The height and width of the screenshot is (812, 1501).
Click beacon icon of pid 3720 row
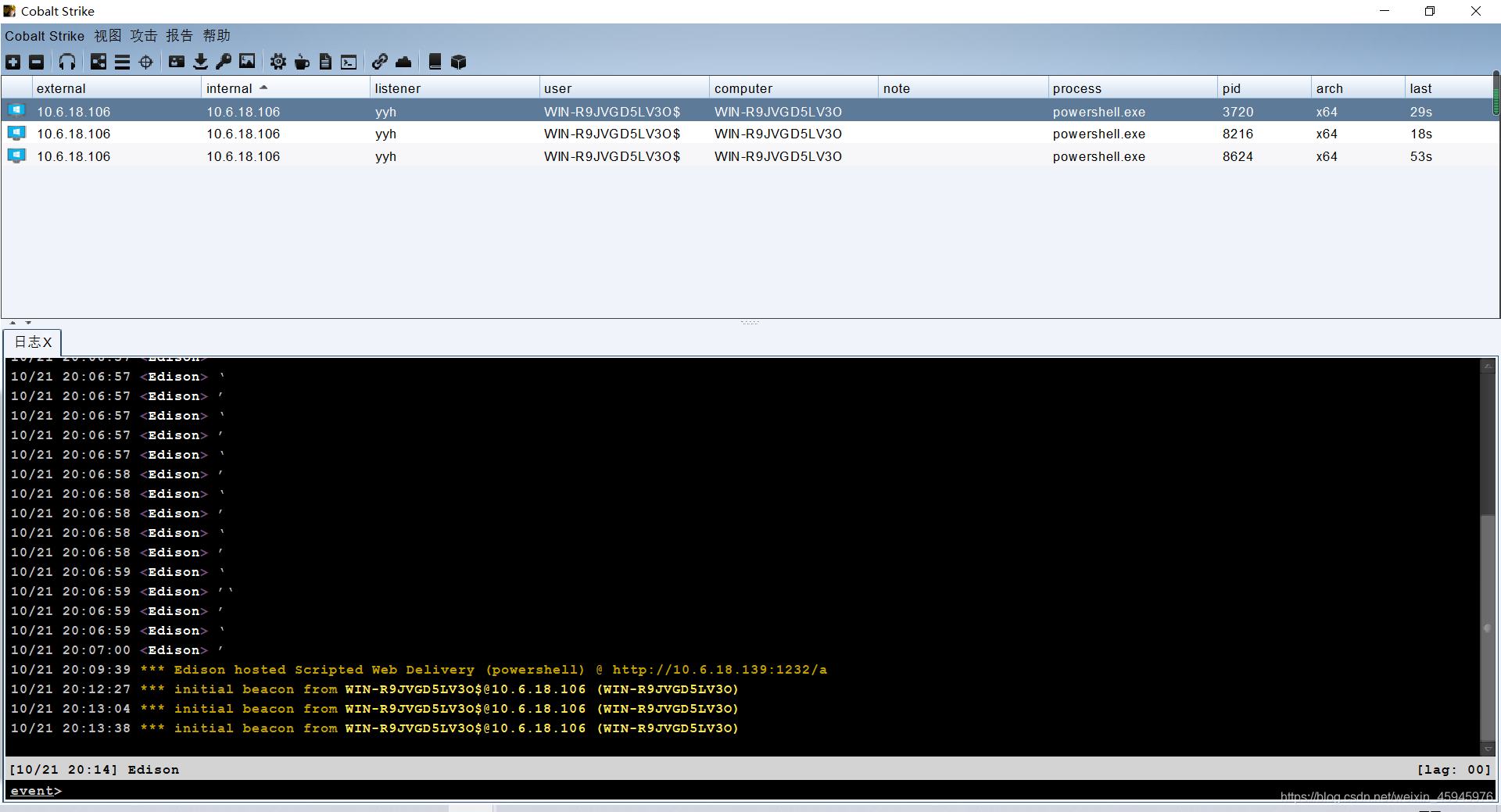[16, 111]
